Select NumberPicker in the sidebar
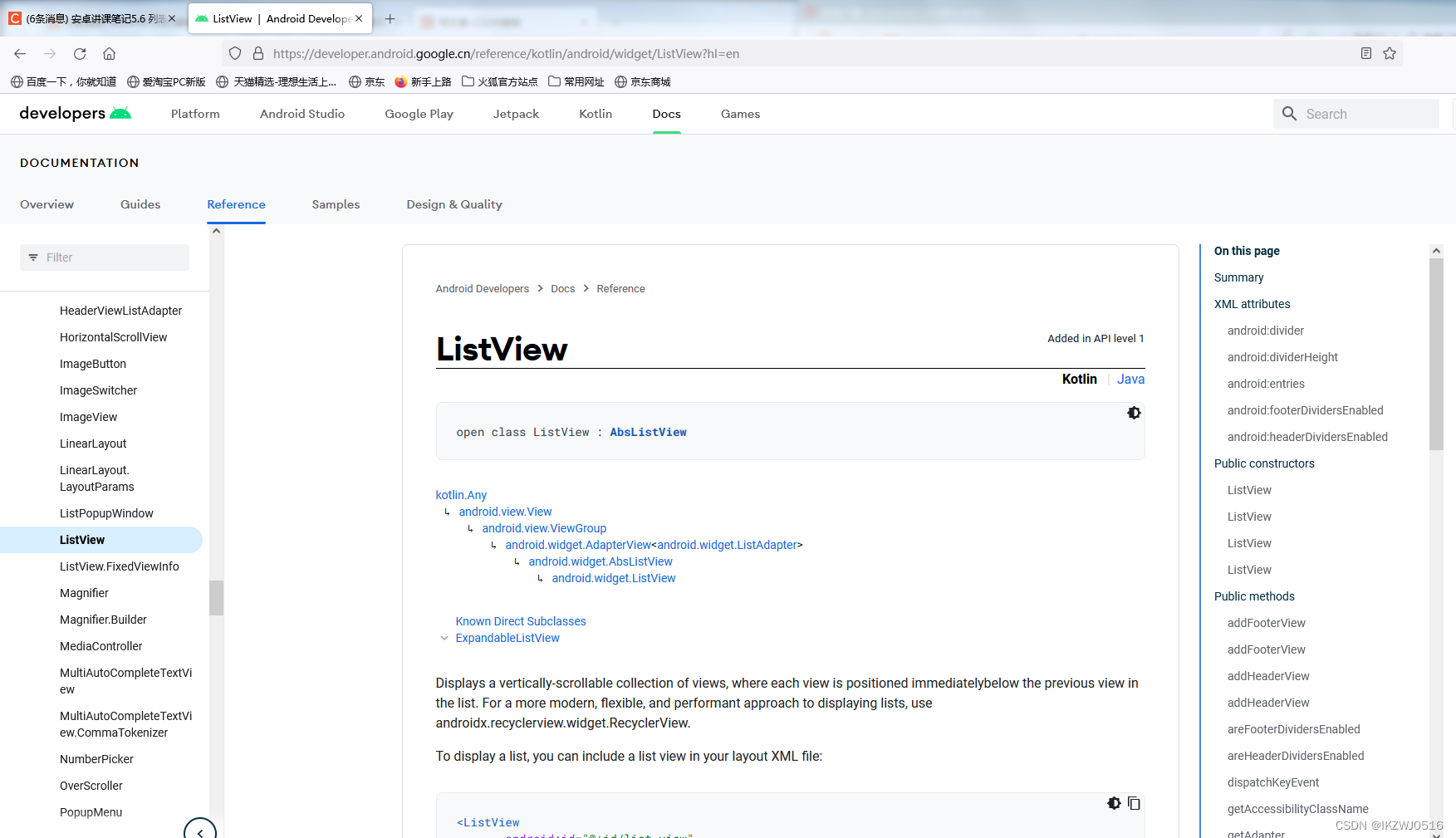Screen dimensions: 1456x838 (x=96, y=759)
